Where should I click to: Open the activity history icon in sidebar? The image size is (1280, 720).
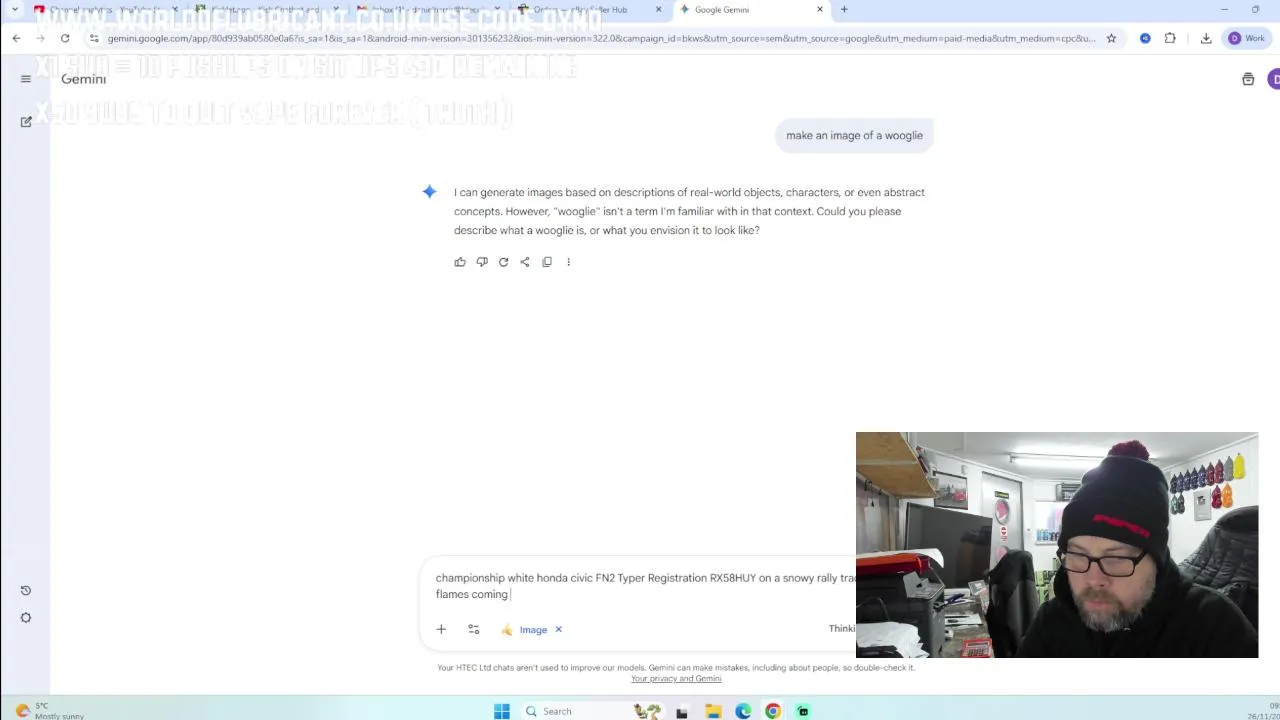[x=26, y=590]
